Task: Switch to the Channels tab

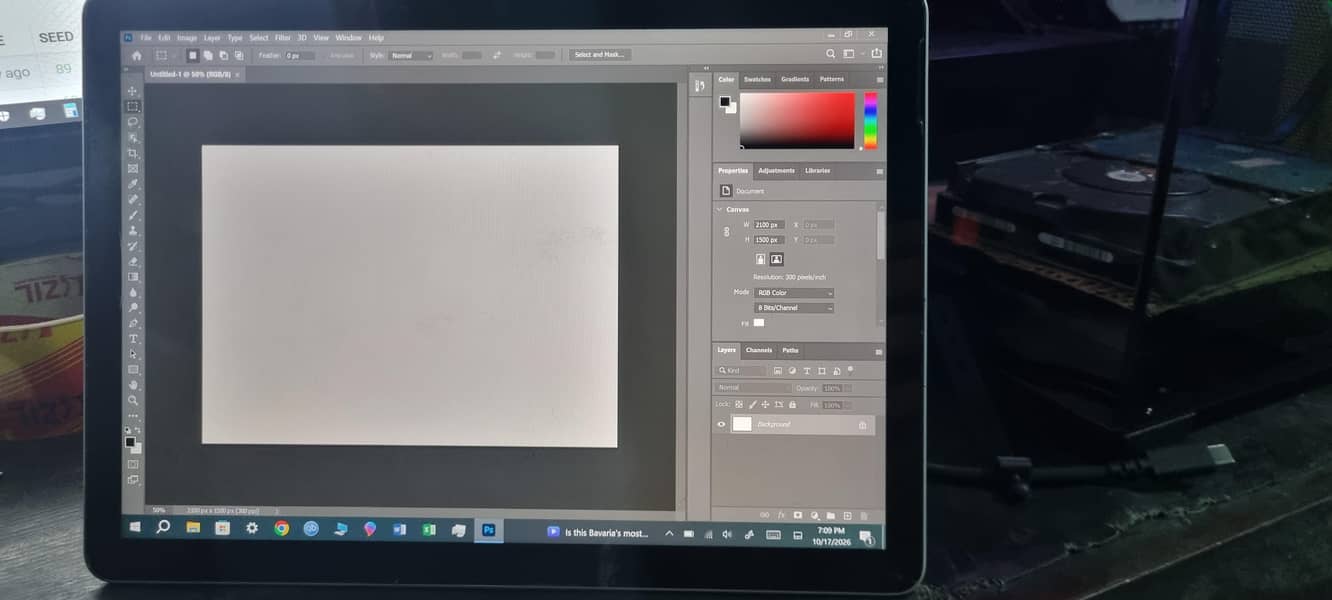Action: (x=759, y=350)
